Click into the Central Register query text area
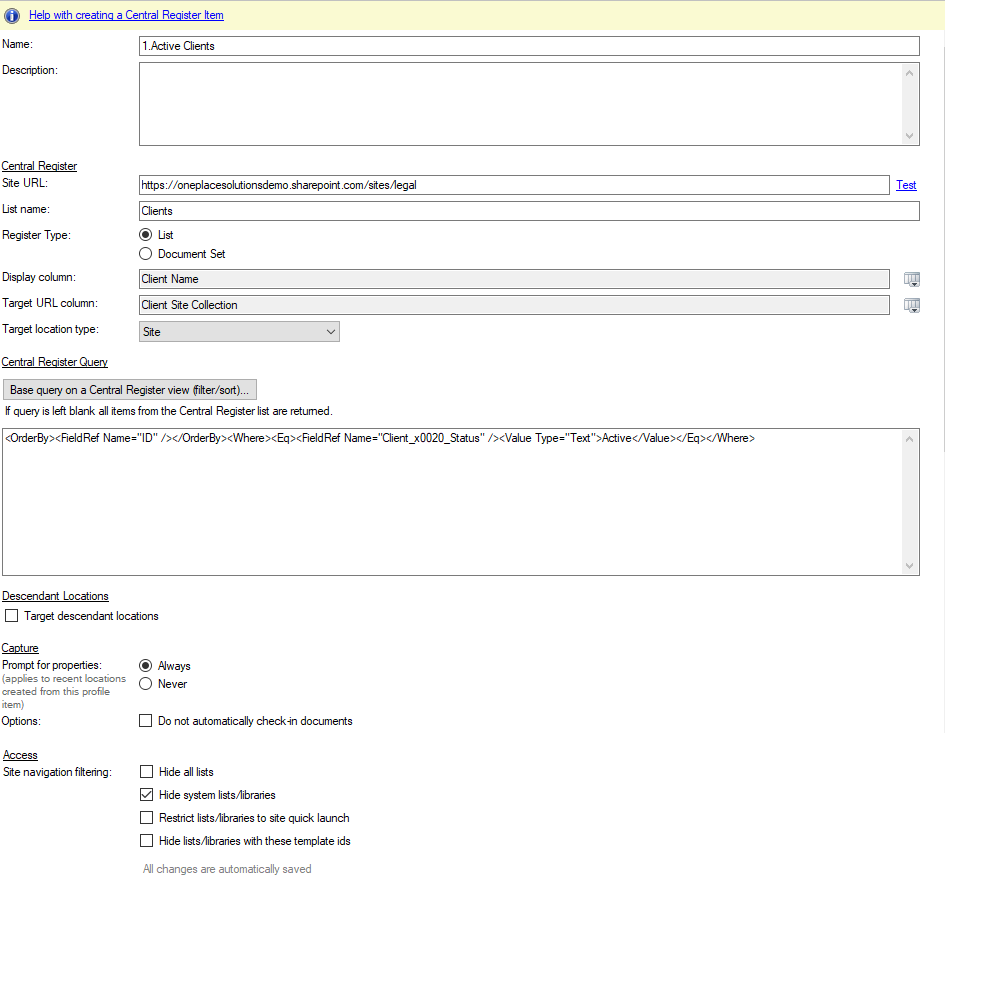The image size is (1000, 1000). coord(450,500)
